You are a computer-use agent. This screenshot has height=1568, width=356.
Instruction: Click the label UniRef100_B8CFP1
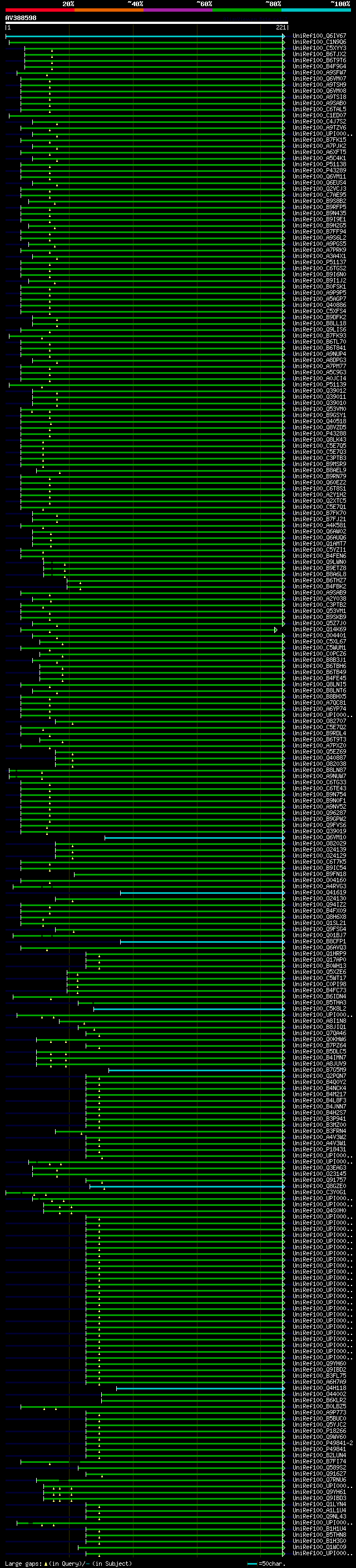(x=319, y=942)
